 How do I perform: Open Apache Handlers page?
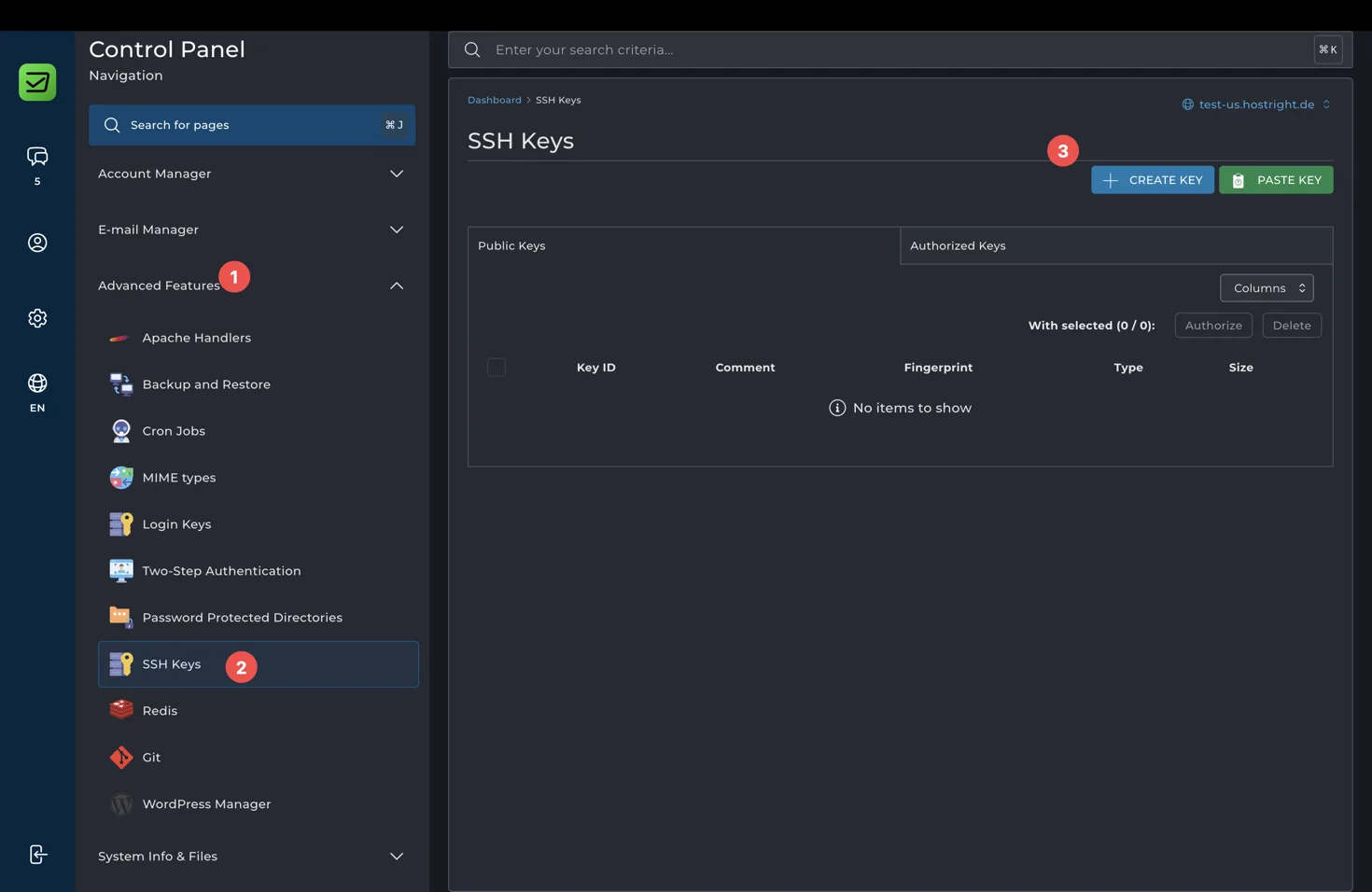259,338
